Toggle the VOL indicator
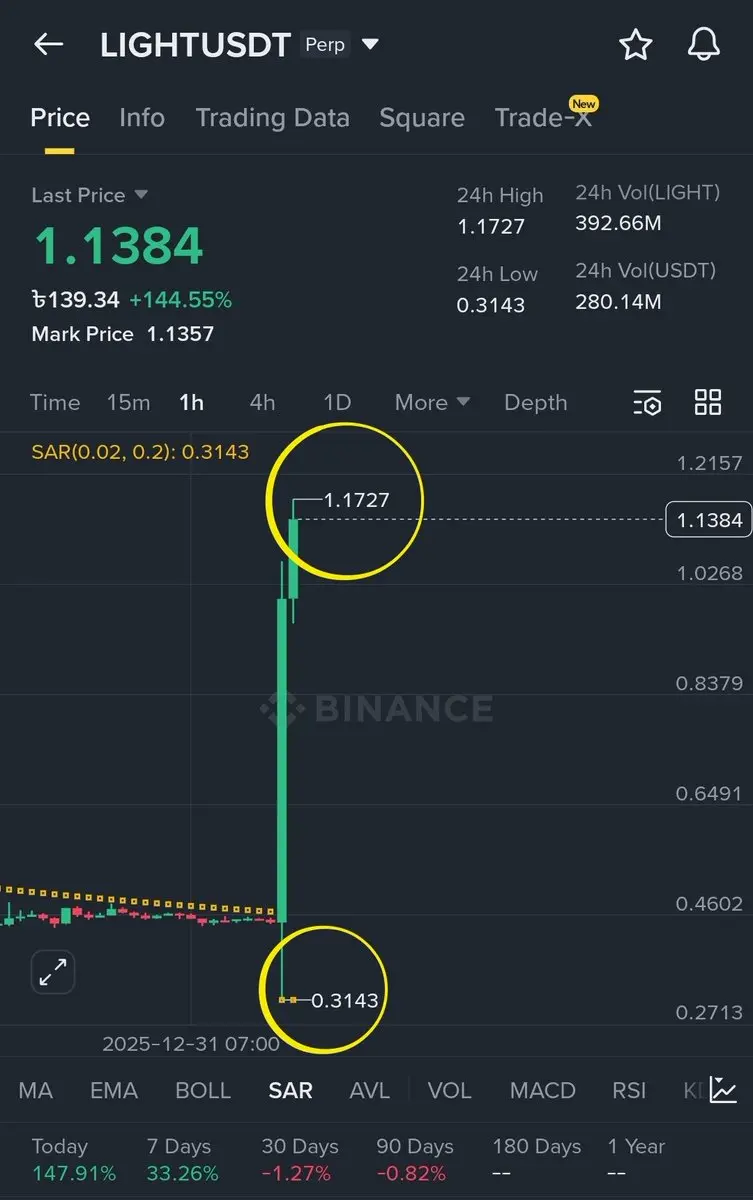The width and height of the screenshot is (753, 1200). [x=449, y=1090]
